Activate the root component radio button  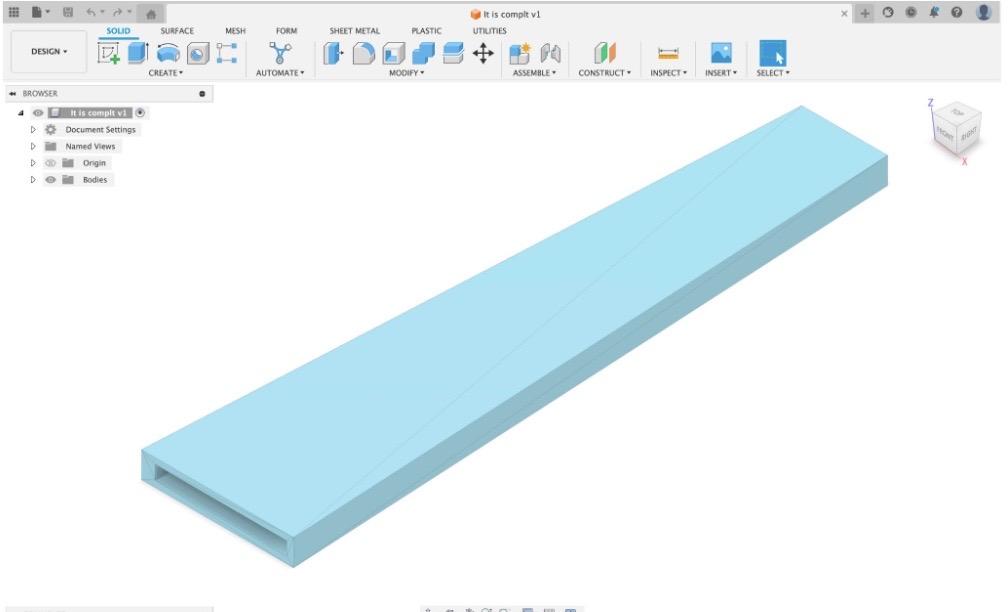click(x=140, y=112)
